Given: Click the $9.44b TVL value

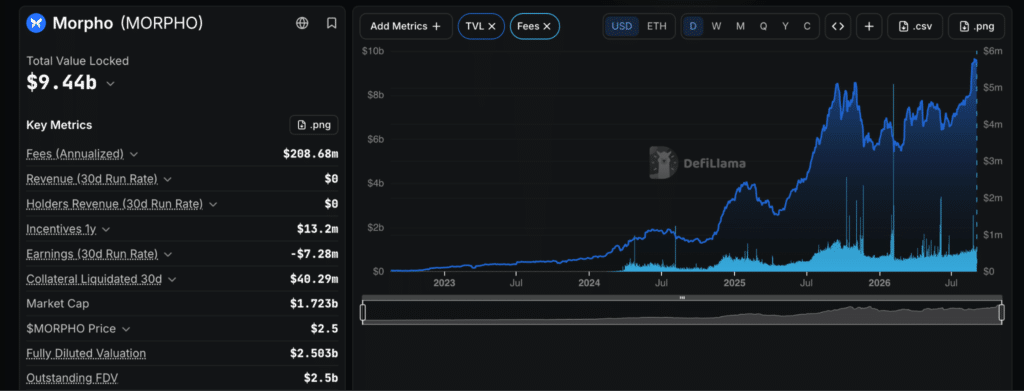Looking at the screenshot, I should pyautogui.click(x=61, y=83).
